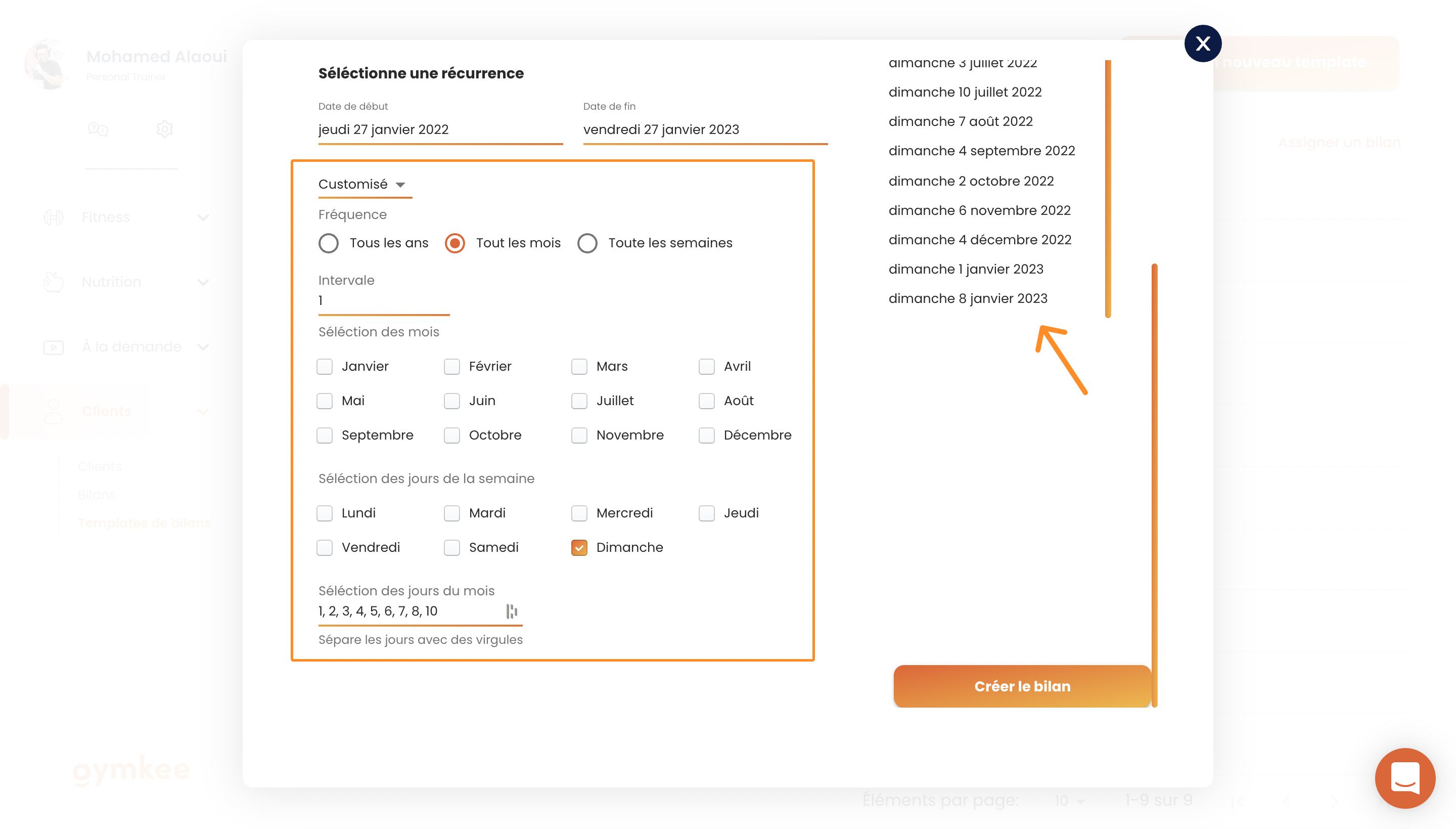Check the Mai month checkbox
The image size is (1456, 829).
[x=325, y=401]
